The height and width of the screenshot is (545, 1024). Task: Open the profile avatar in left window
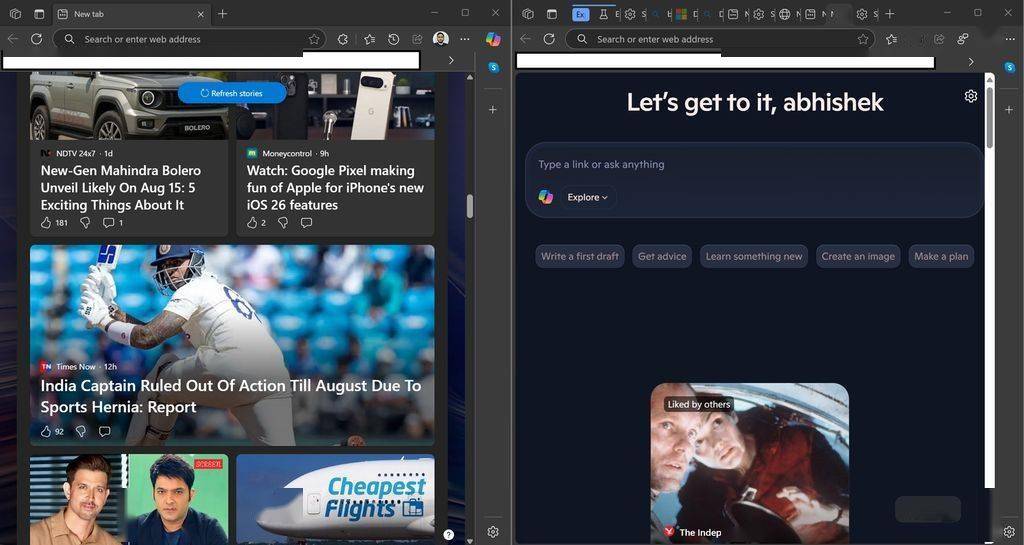(441, 39)
